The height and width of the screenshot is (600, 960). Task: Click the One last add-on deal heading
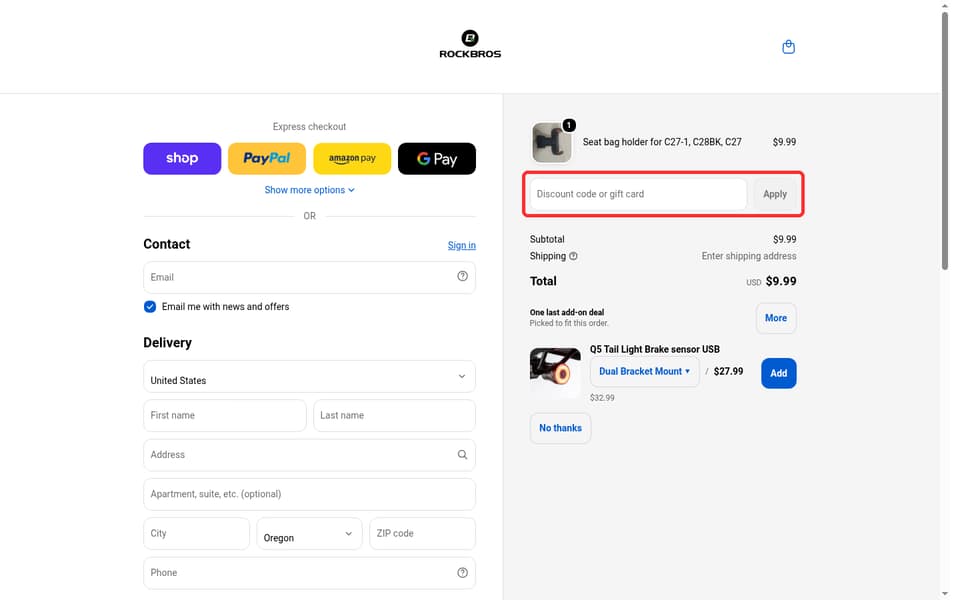click(566, 312)
